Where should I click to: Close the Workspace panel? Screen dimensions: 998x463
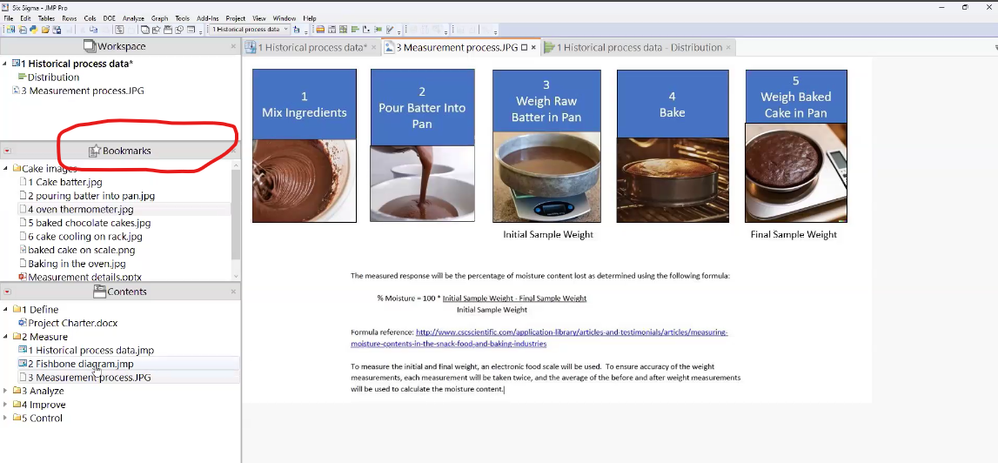click(233, 46)
